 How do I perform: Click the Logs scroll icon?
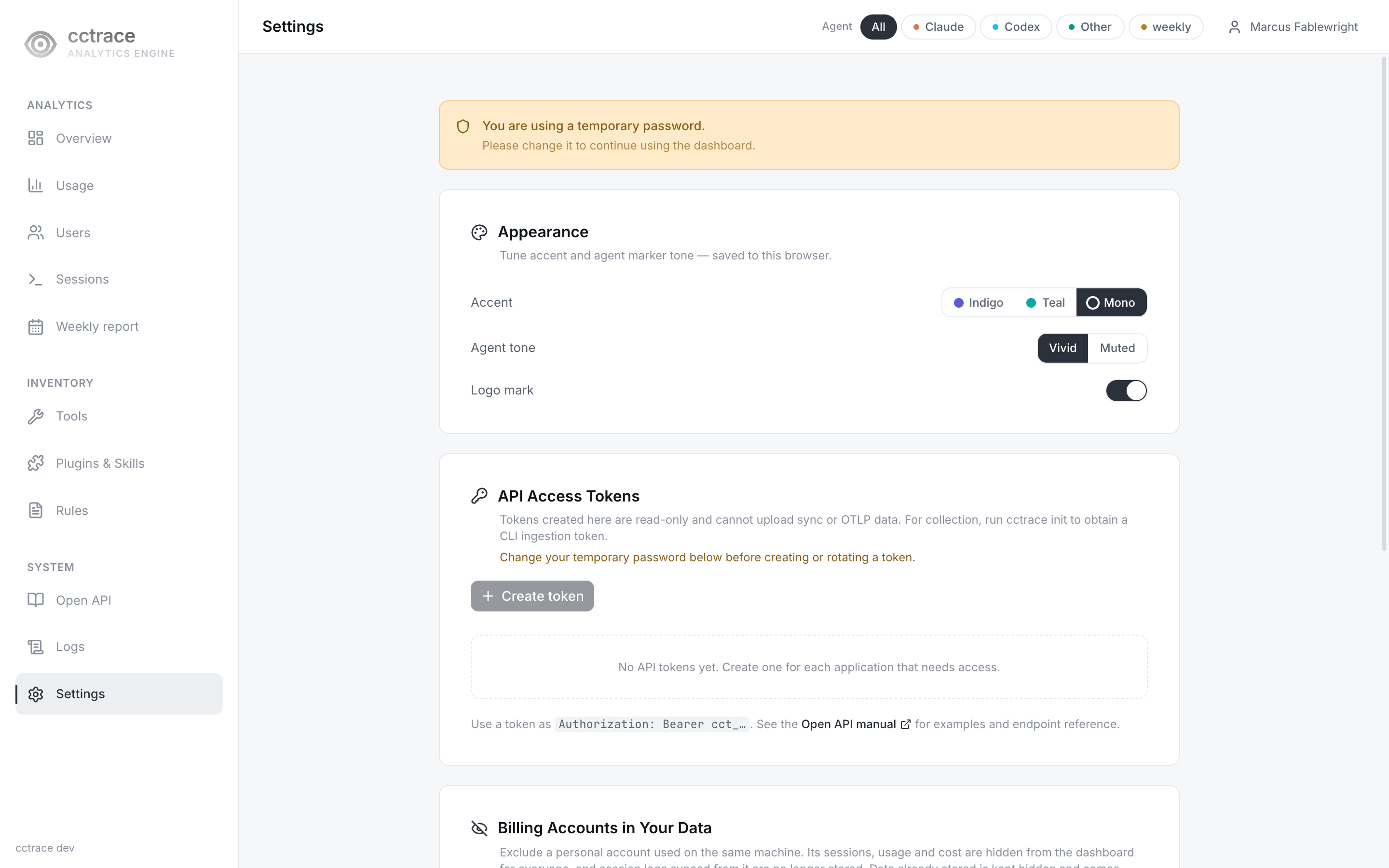36,647
